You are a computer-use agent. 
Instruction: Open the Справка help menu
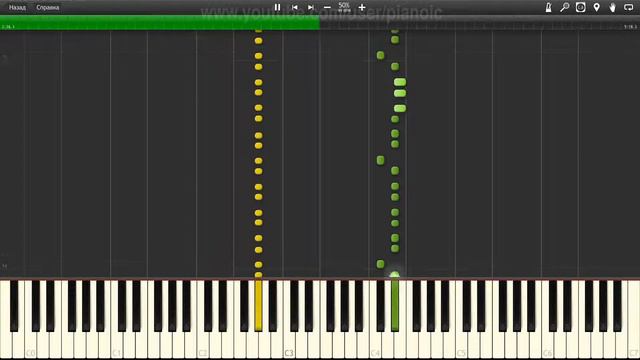pyautogui.click(x=47, y=7)
